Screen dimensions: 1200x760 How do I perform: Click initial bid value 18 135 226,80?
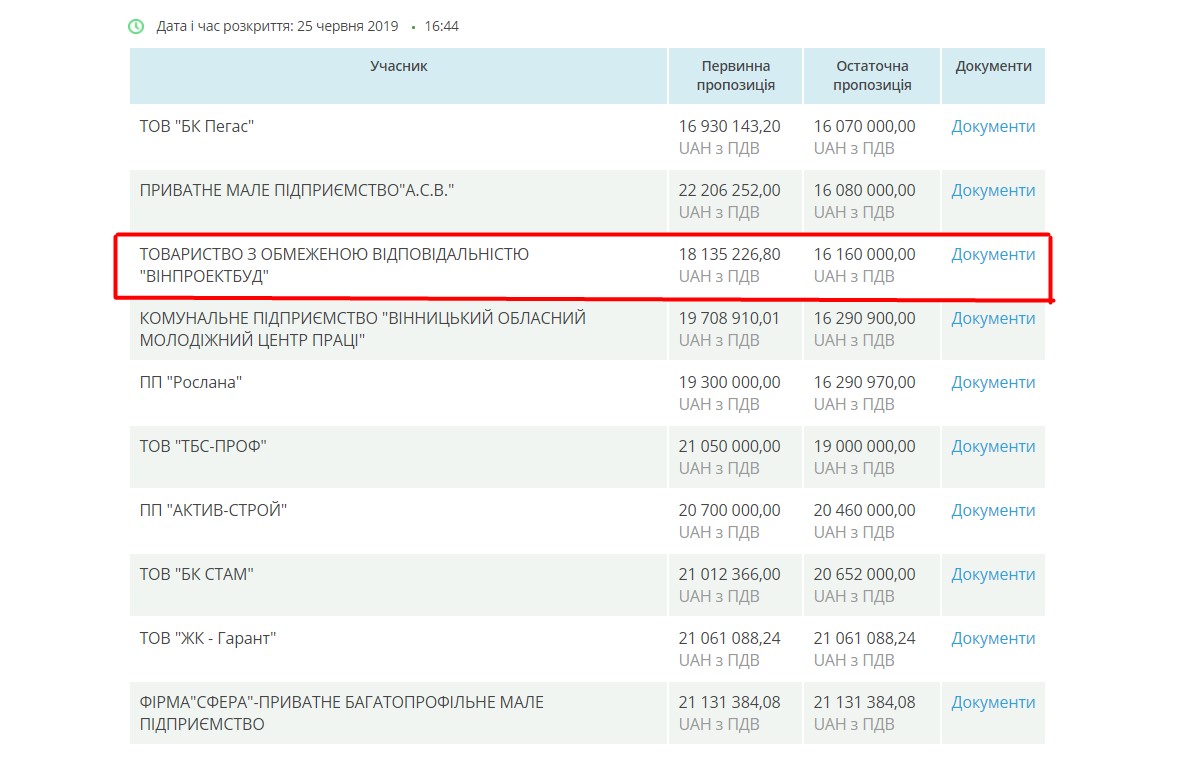[730, 255]
